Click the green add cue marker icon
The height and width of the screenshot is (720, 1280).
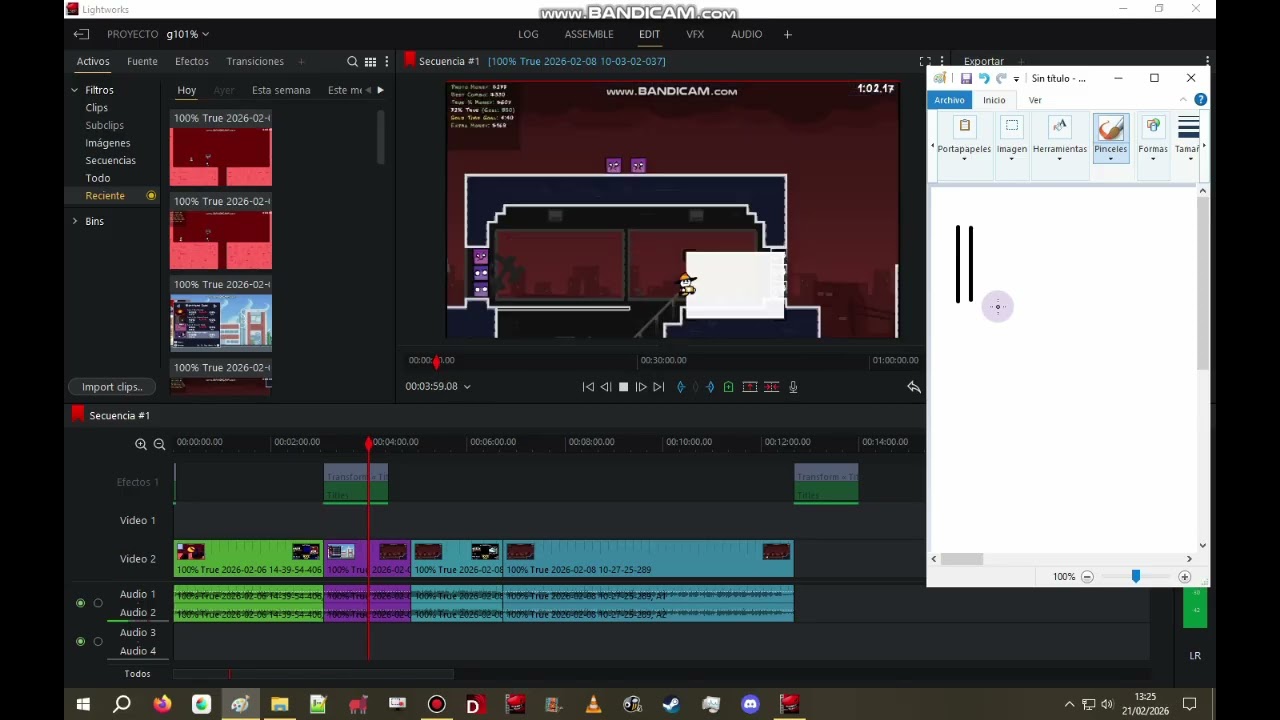tap(728, 387)
